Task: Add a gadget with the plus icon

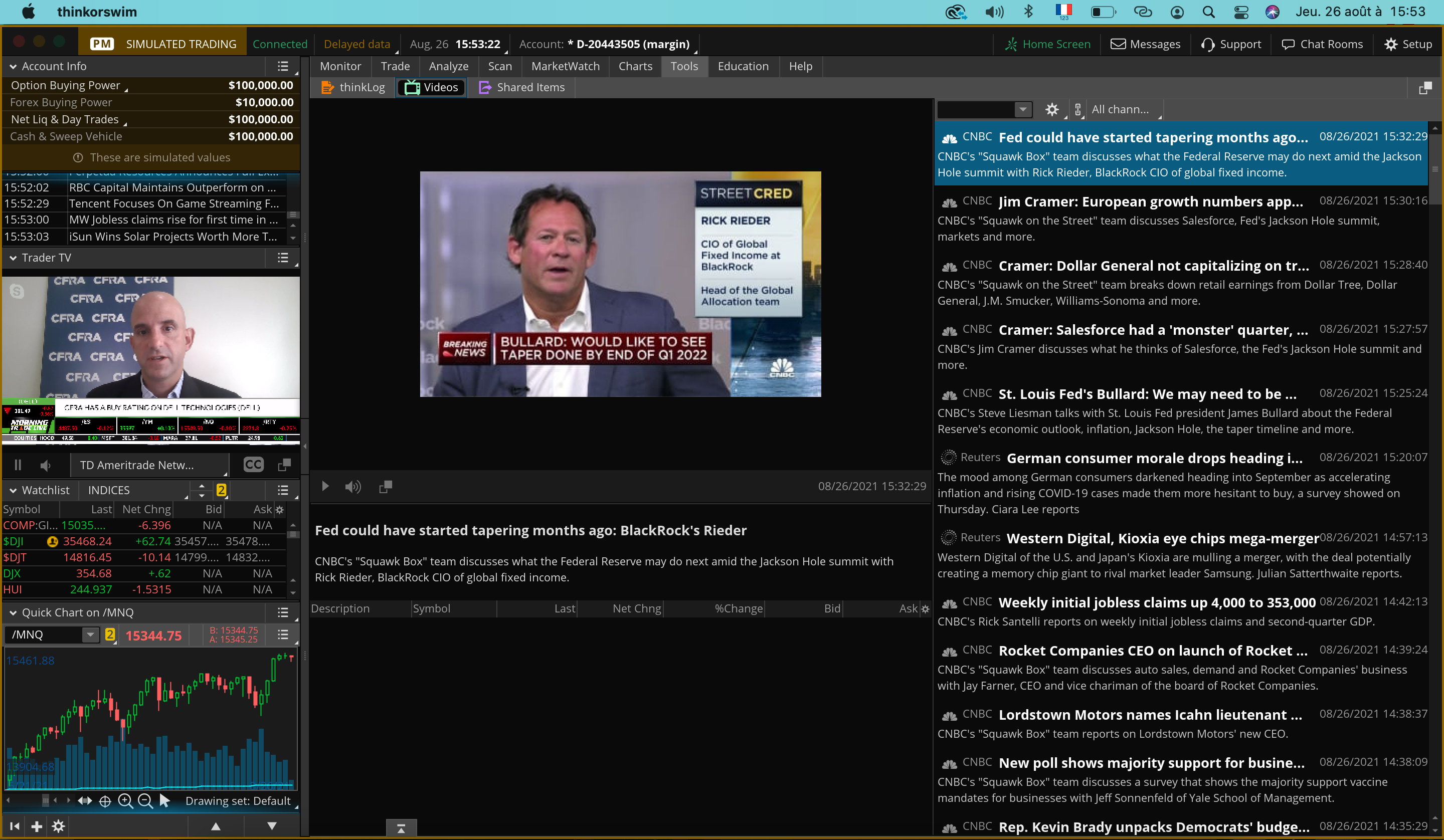Action: [37, 826]
